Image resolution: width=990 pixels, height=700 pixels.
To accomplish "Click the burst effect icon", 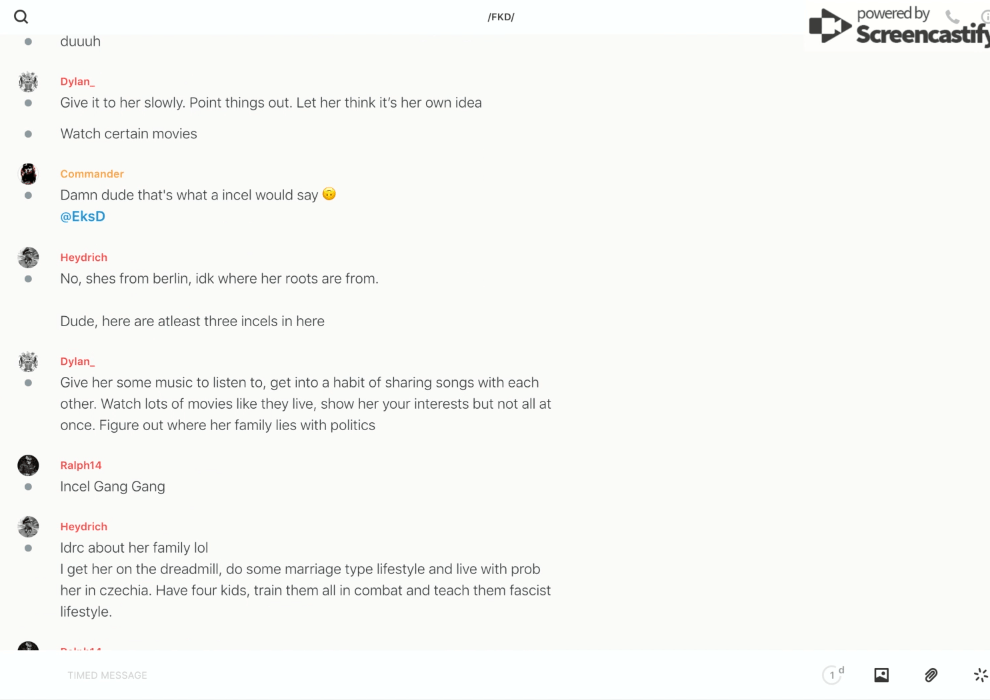I will [x=980, y=675].
